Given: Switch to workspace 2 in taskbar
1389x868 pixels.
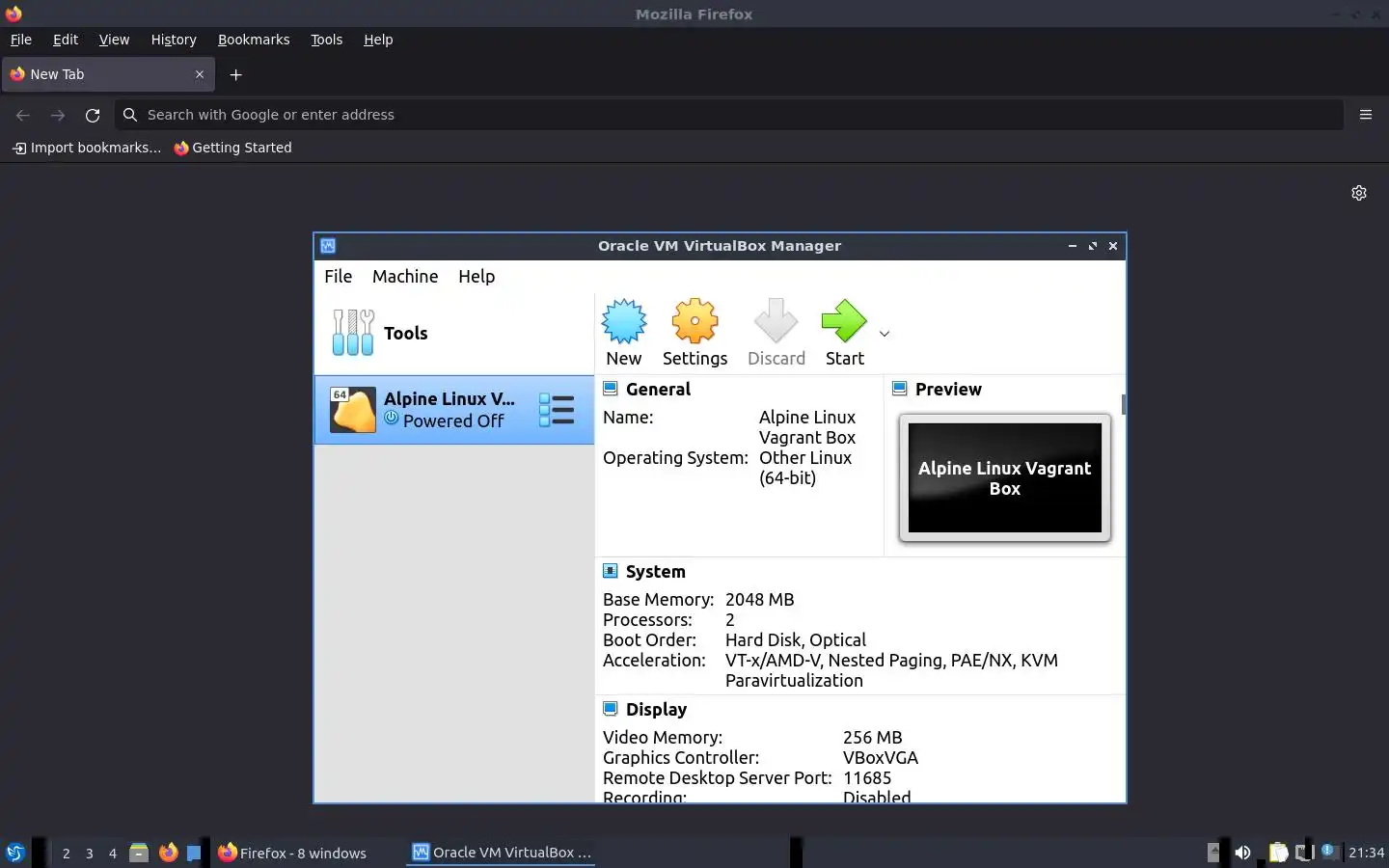Looking at the screenshot, I should (x=66, y=853).
